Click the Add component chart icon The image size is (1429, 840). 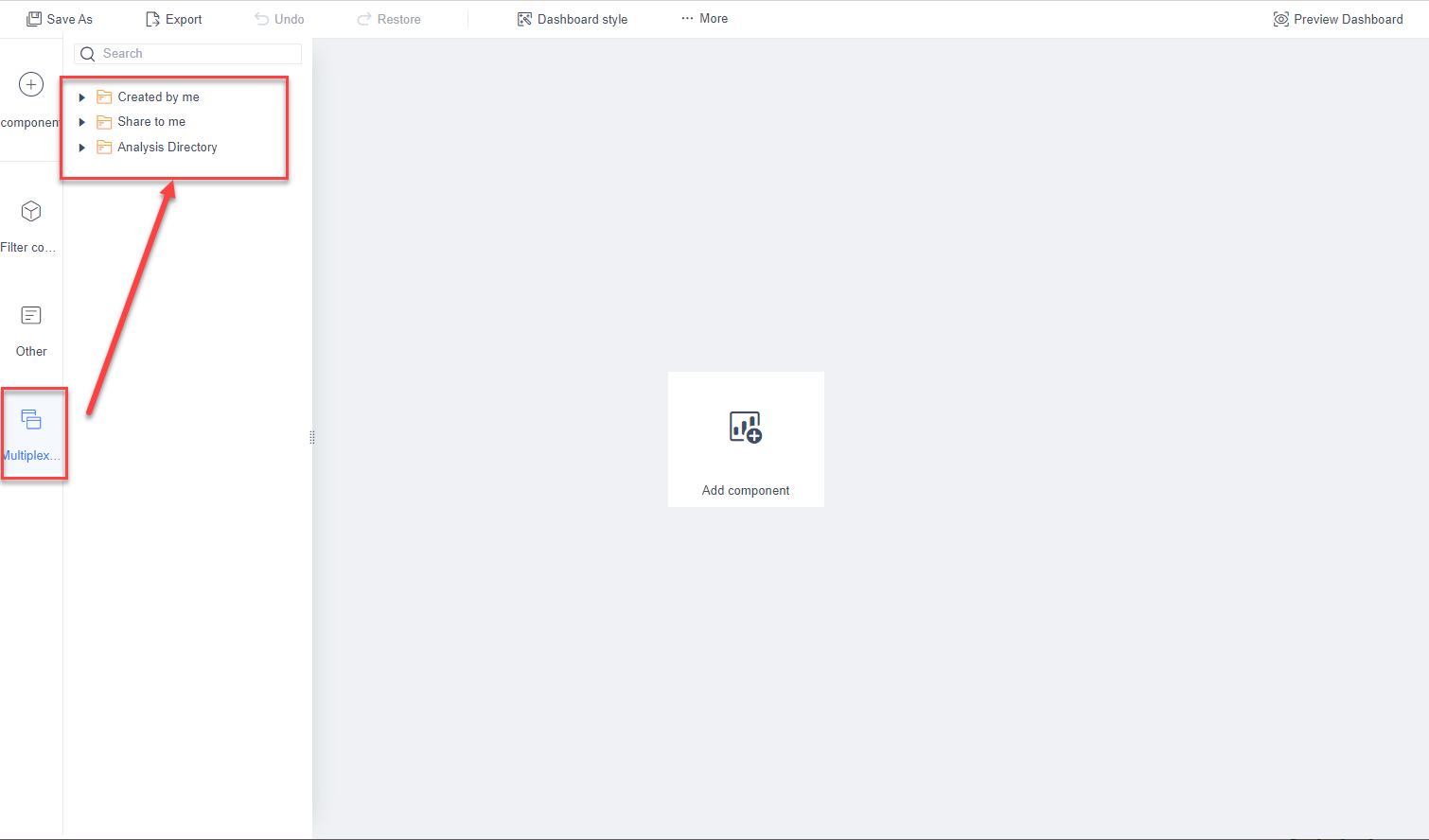[746, 428]
